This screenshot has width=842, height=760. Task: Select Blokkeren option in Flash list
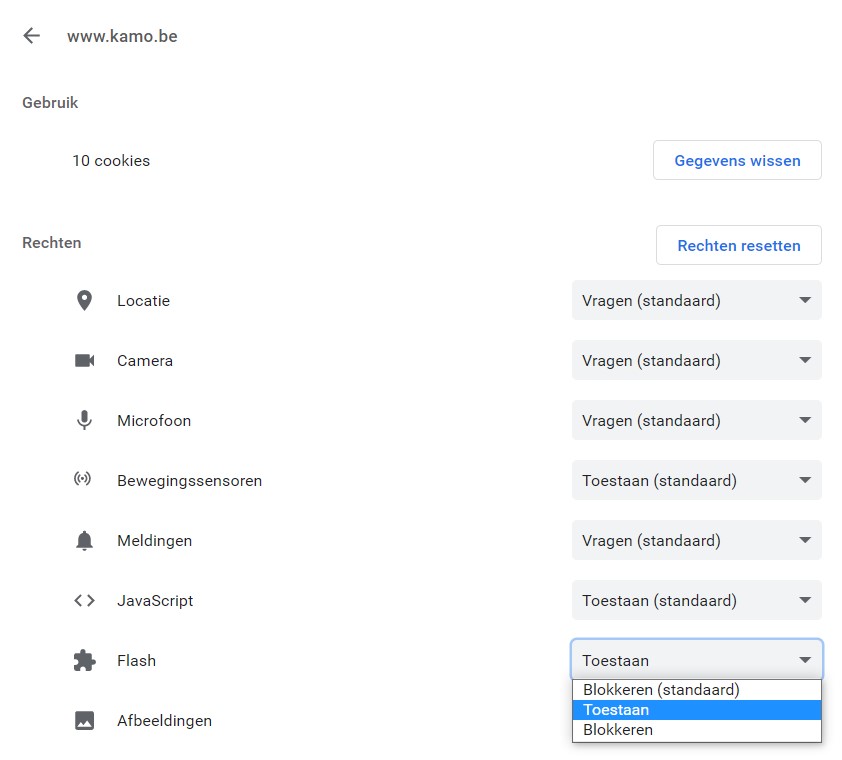point(696,730)
